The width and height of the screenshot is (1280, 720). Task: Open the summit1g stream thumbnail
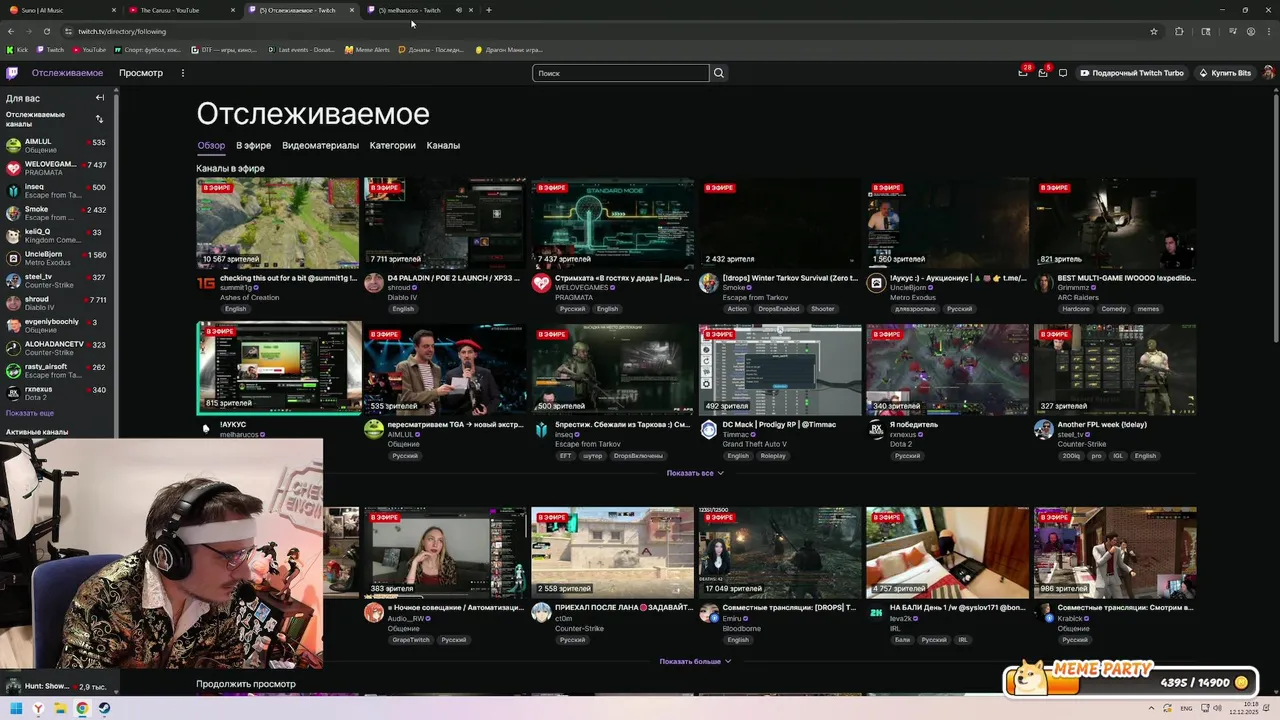278,223
